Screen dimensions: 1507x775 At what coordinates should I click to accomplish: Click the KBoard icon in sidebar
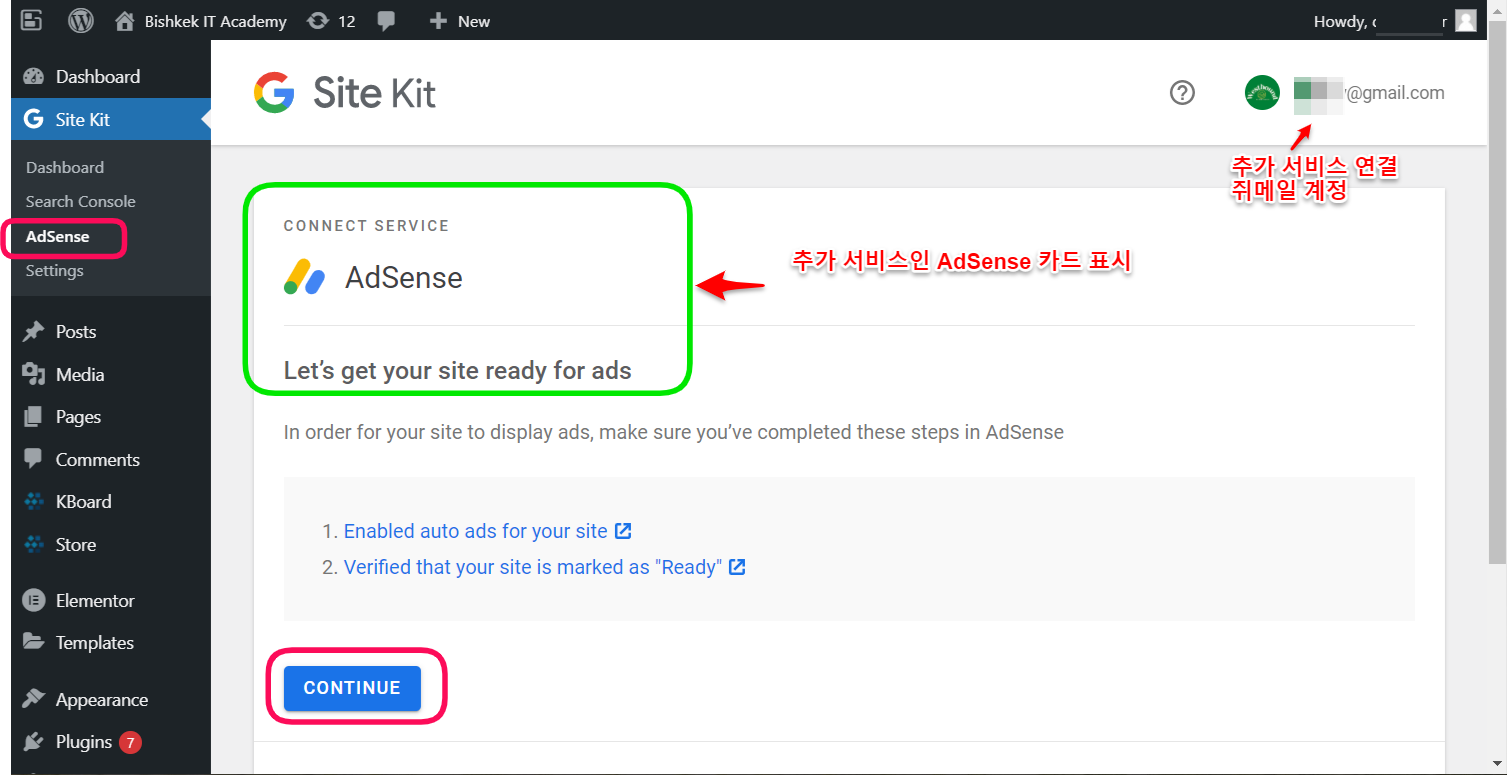coord(34,502)
